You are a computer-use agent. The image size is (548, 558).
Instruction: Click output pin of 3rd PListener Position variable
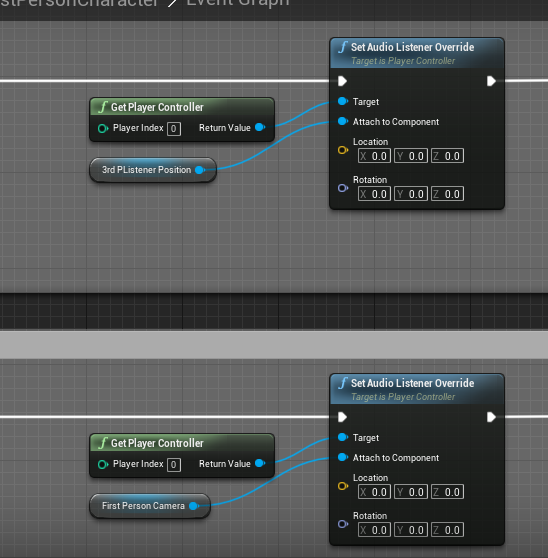coord(200,170)
